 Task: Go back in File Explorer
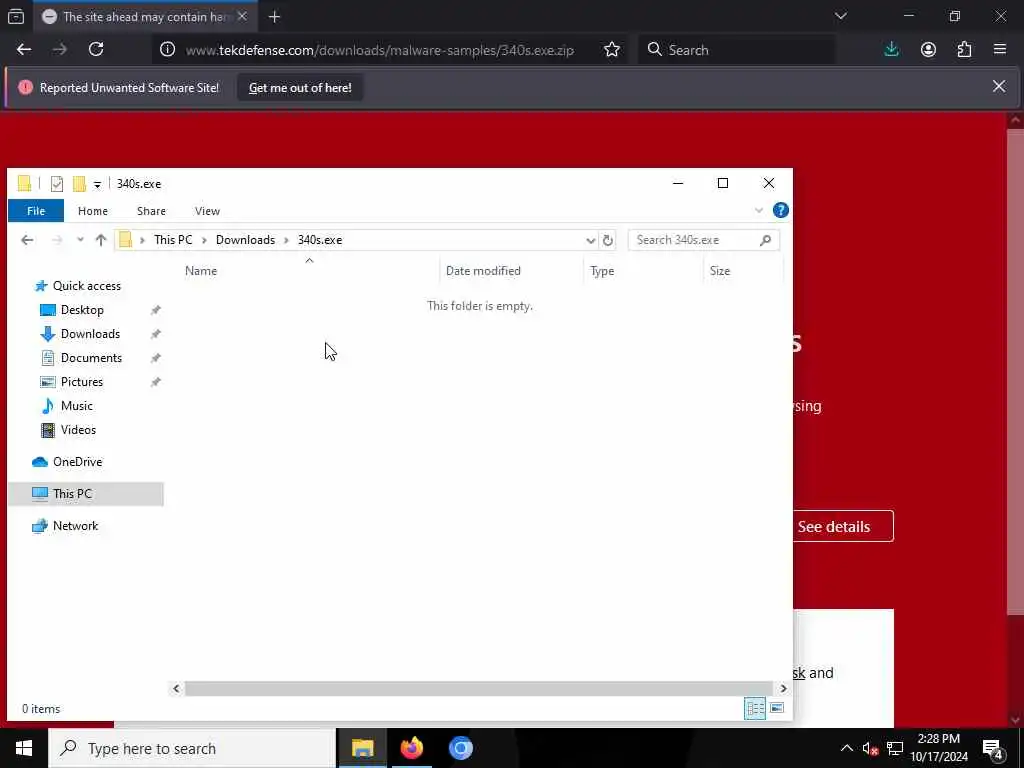27,240
